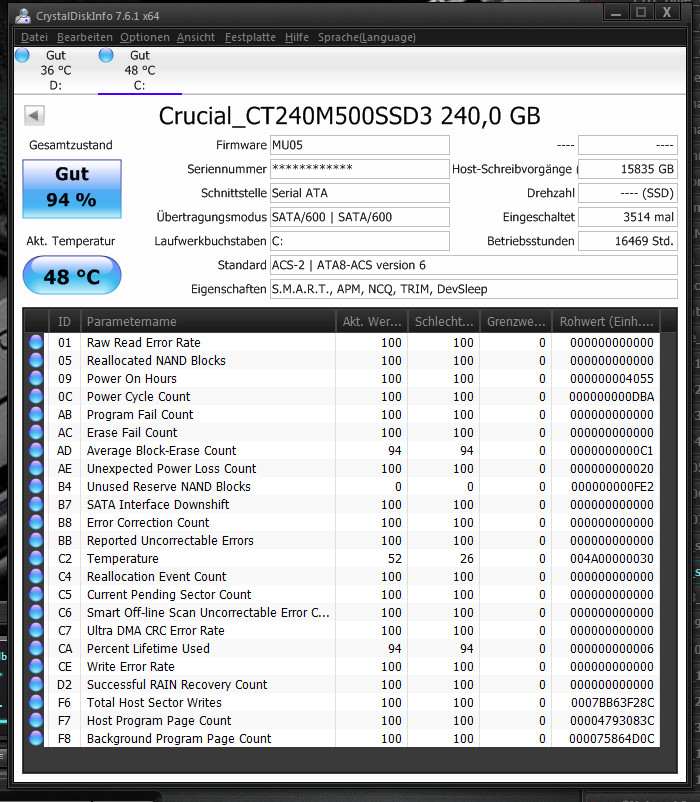Image resolution: width=700 pixels, height=802 pixels.
Task: Select the D: drive tab at 36 °C
Action: (56, 70)
